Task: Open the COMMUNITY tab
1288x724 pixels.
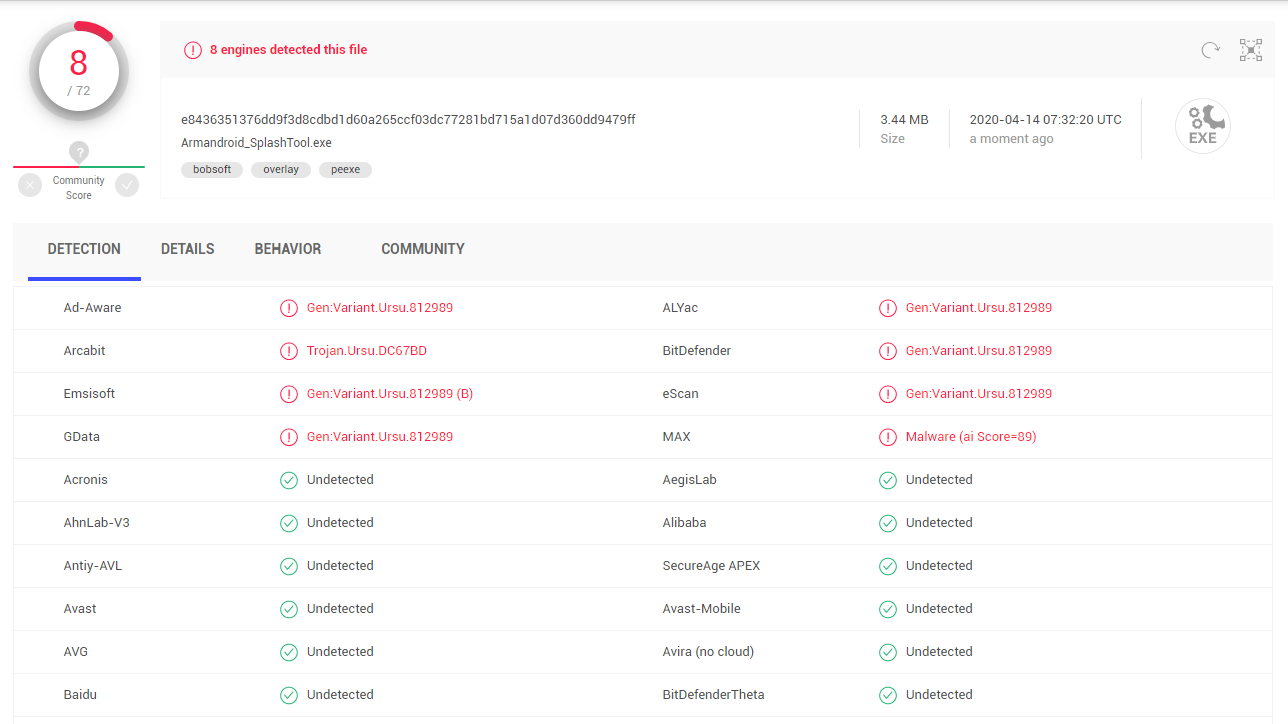Action: coord(423,249)
